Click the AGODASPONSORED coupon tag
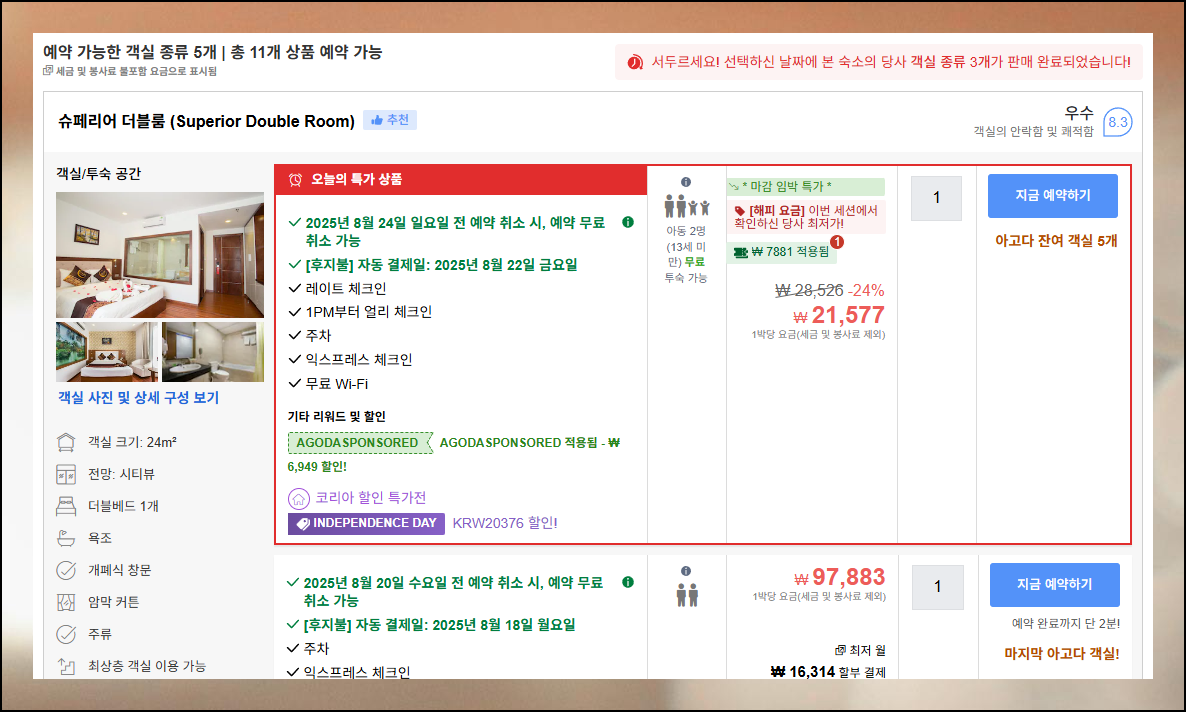The width and height of the screenshot is (1186, 712). [359, 443]
